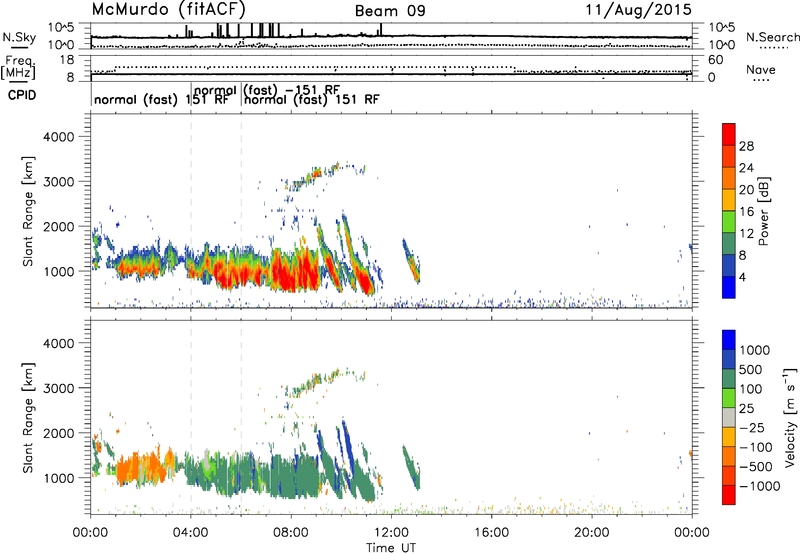Click the '12:00' time axis tick label
800x554 pixels.
[391, 533]
